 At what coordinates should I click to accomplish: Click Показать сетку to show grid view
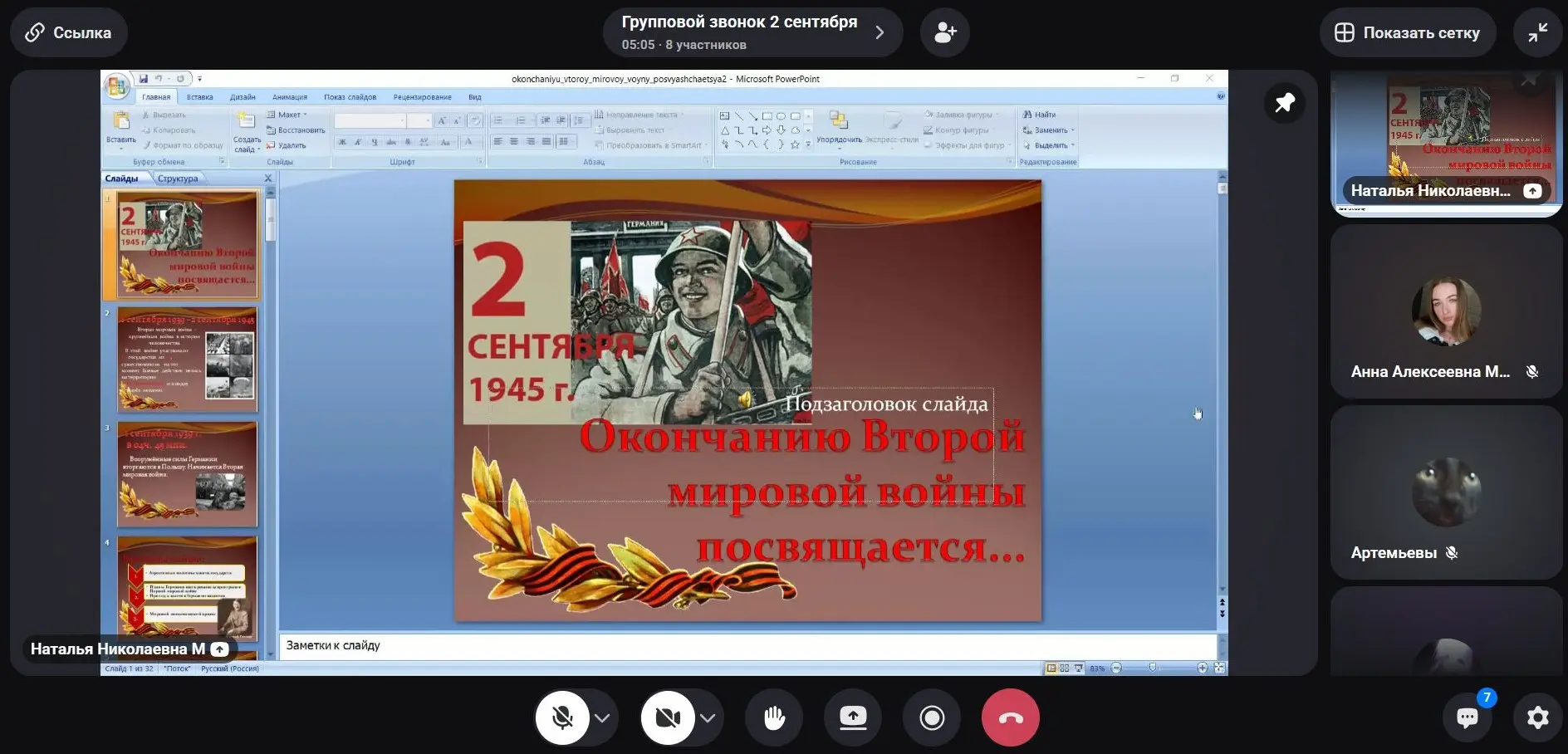tap(1408, 32)
